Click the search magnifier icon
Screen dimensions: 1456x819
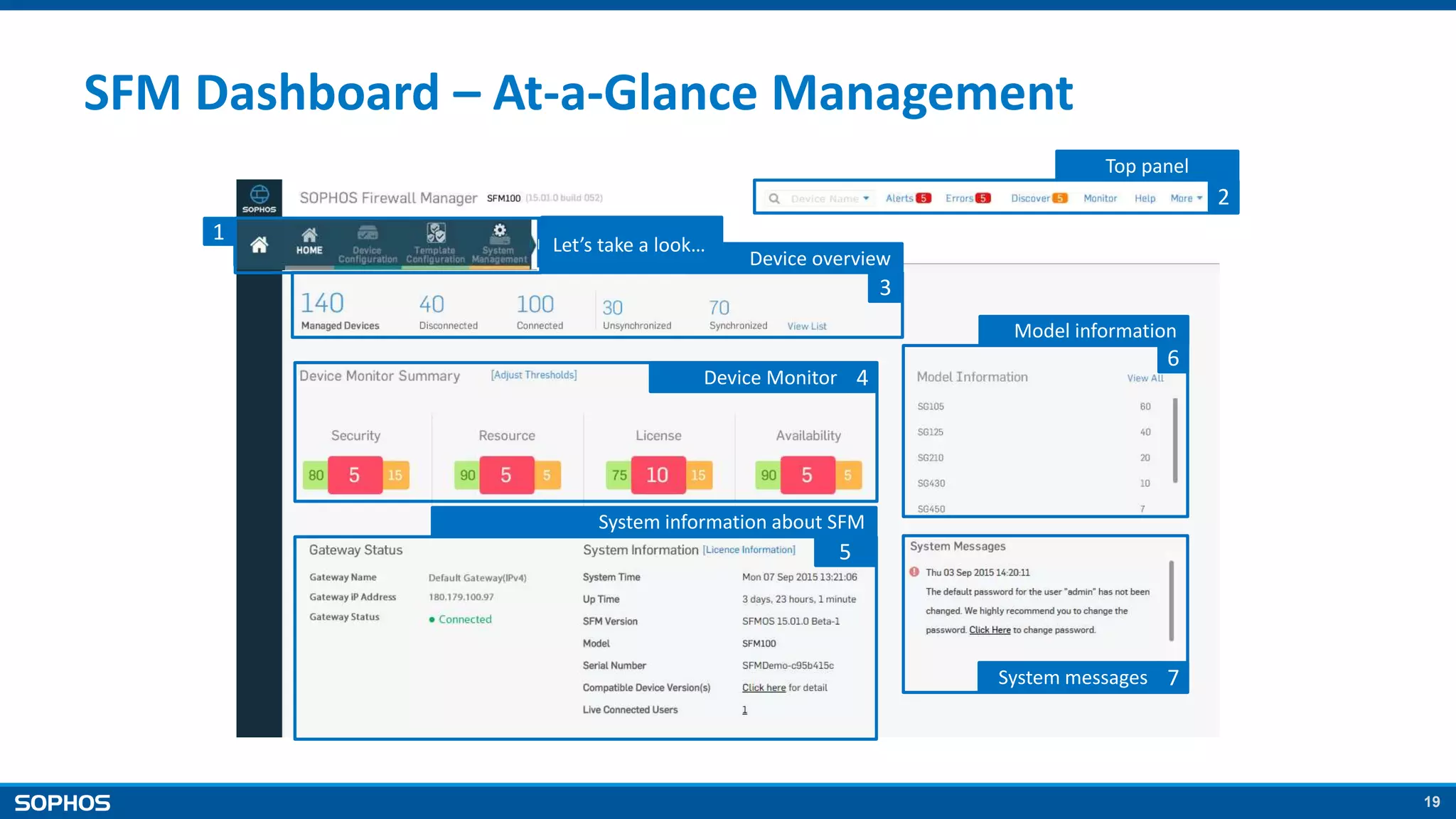coord(774,198)
